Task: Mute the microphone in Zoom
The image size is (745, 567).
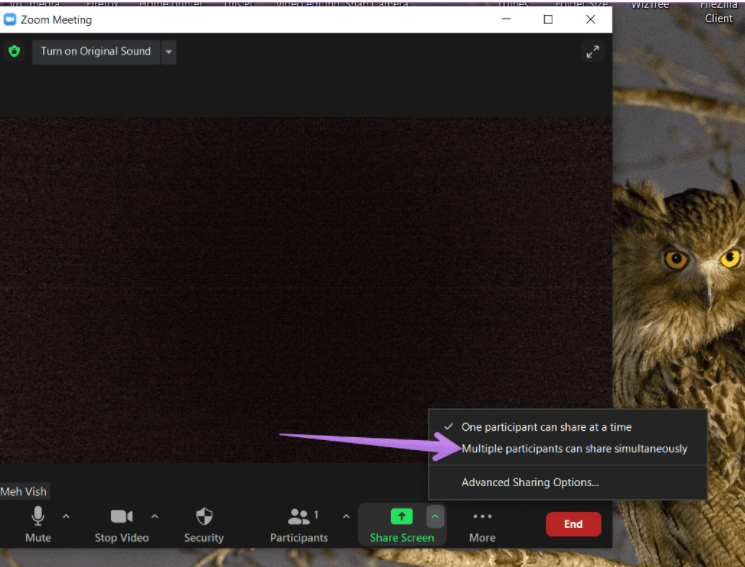Action: [x=38, y=524]
